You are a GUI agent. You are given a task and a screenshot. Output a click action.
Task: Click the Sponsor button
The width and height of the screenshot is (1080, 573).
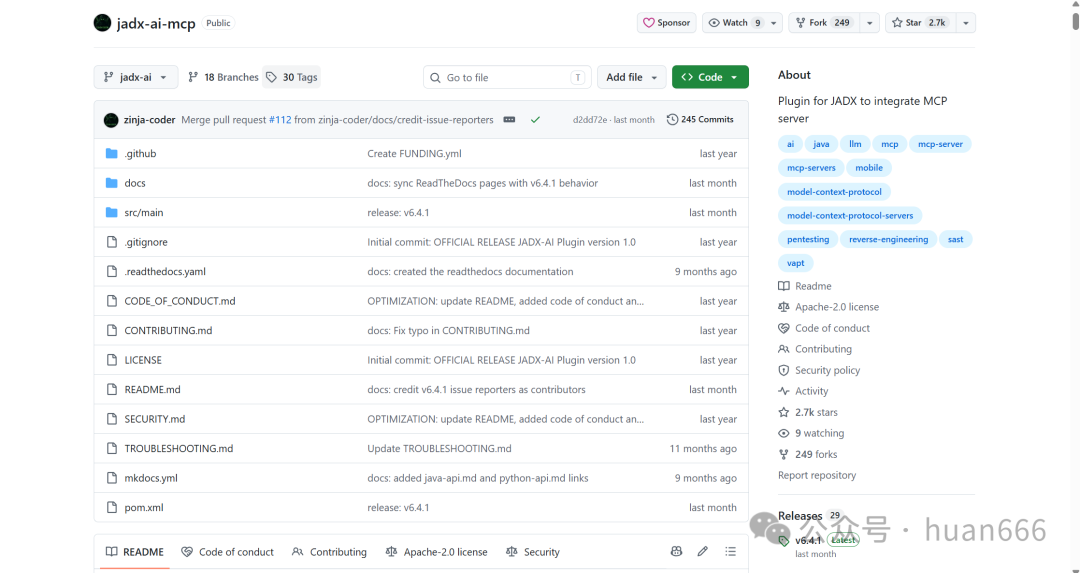[666, 23]
